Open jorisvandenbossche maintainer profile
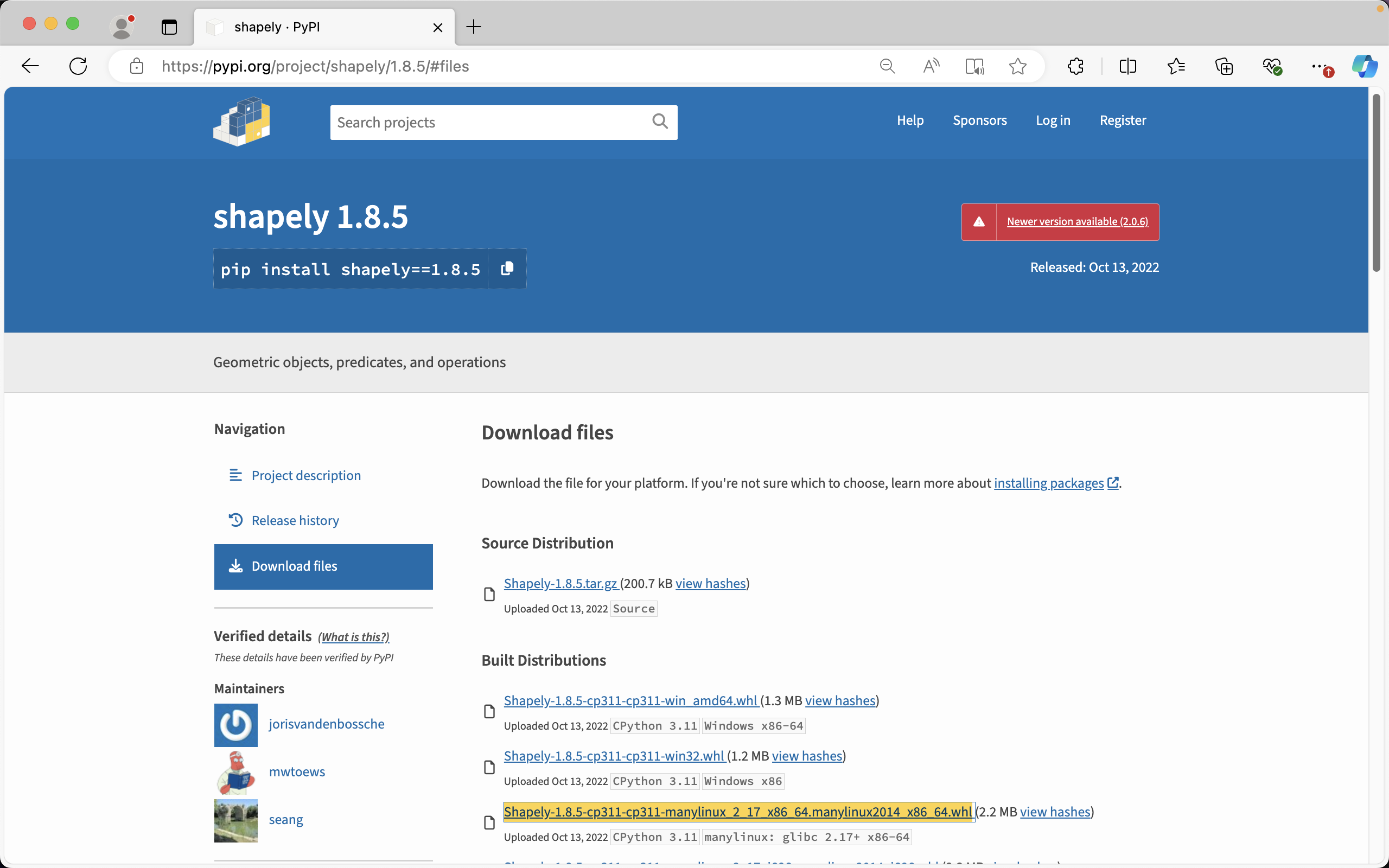This screenshot has height=868, width=1389. pos(327,724)
